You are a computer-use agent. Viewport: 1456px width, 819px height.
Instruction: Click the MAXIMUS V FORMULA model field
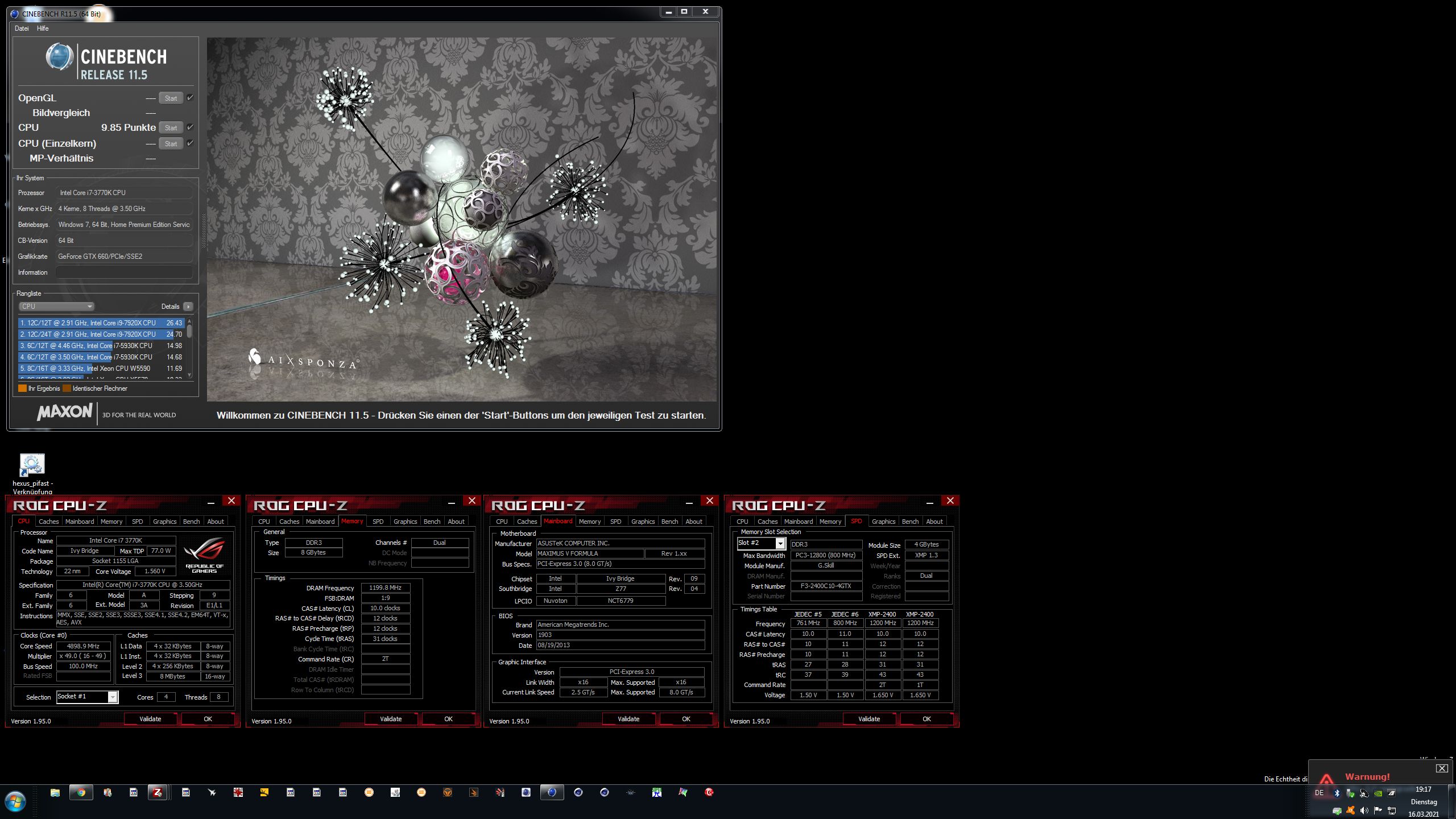590,553
